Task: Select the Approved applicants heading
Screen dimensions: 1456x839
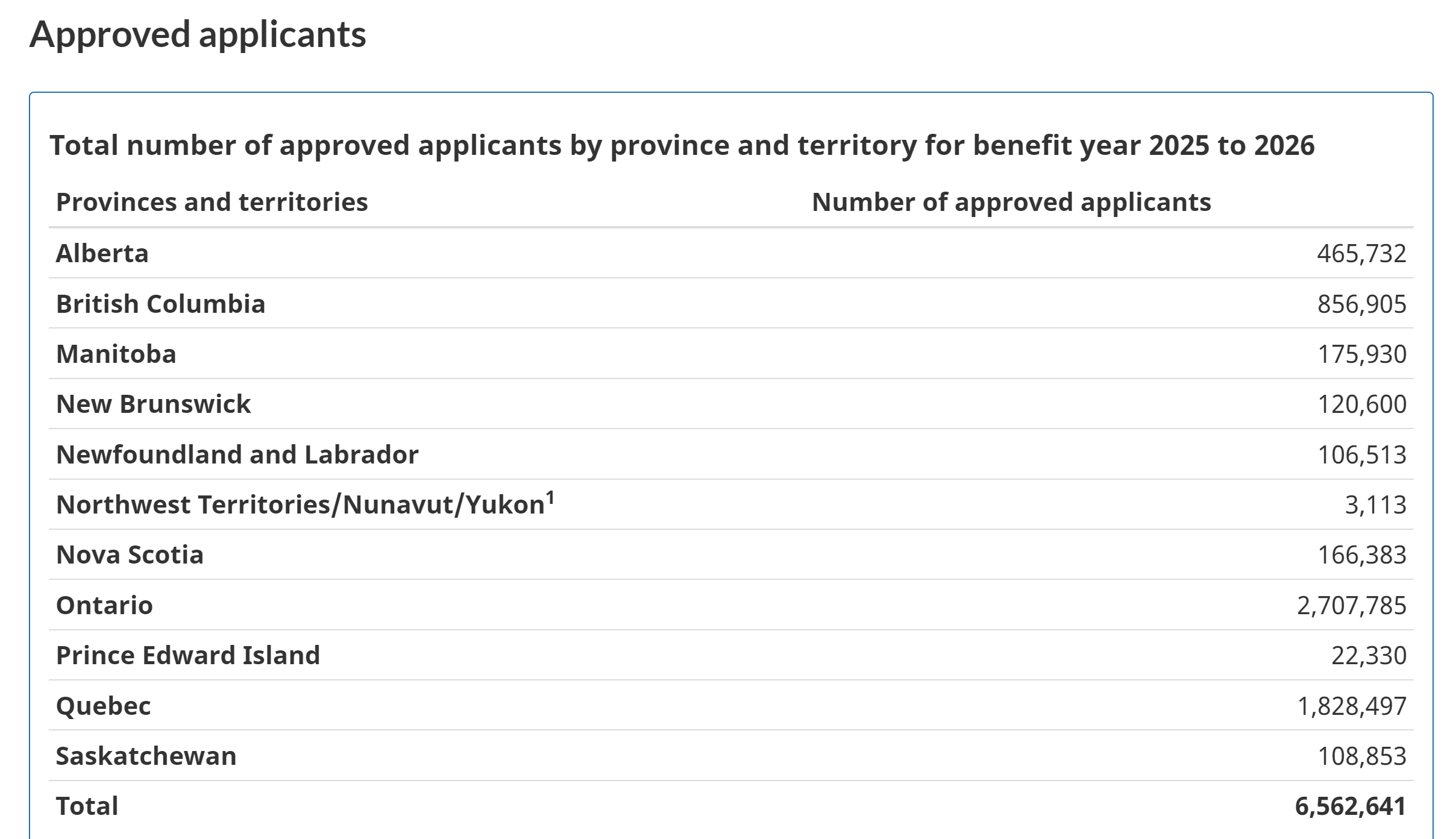Action: coord(198,34)
